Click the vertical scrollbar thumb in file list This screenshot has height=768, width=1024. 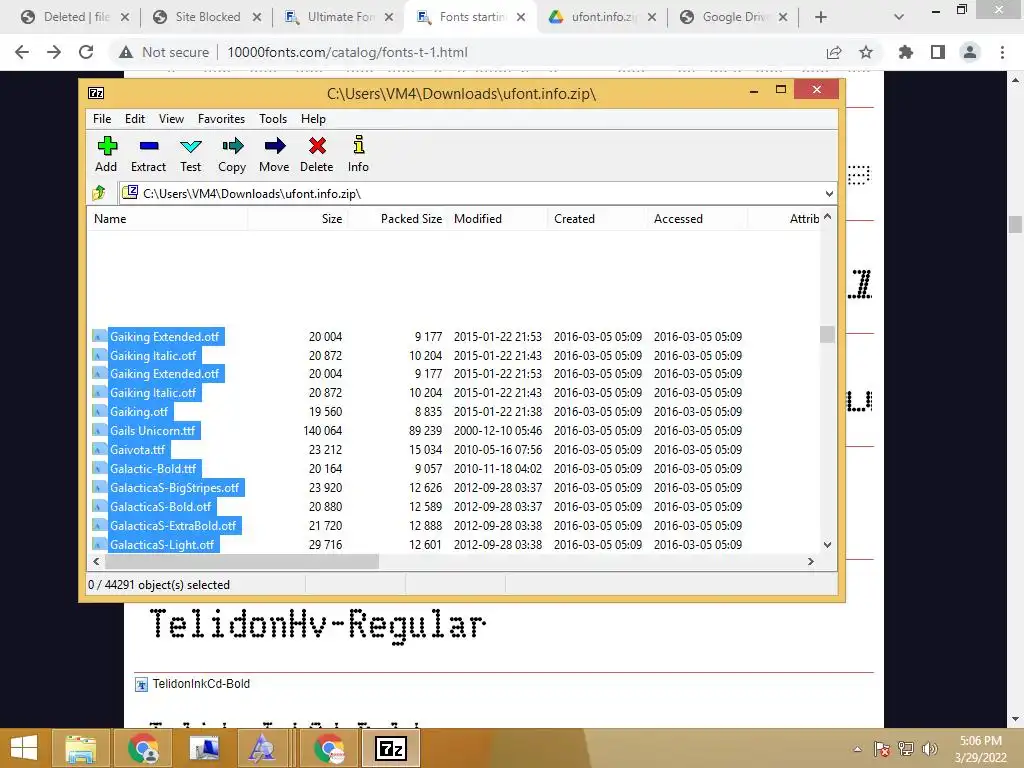click(827, 334)
